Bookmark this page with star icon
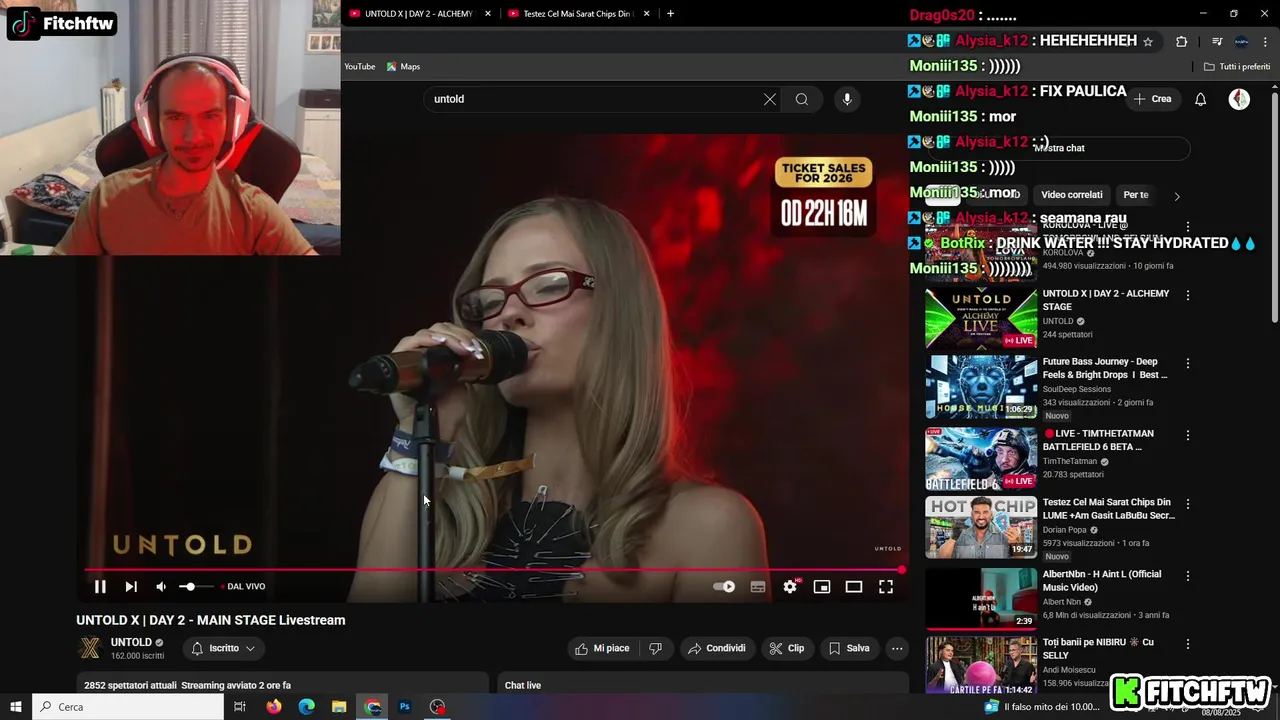1280x720 pixels. [x=1148, y=41]
